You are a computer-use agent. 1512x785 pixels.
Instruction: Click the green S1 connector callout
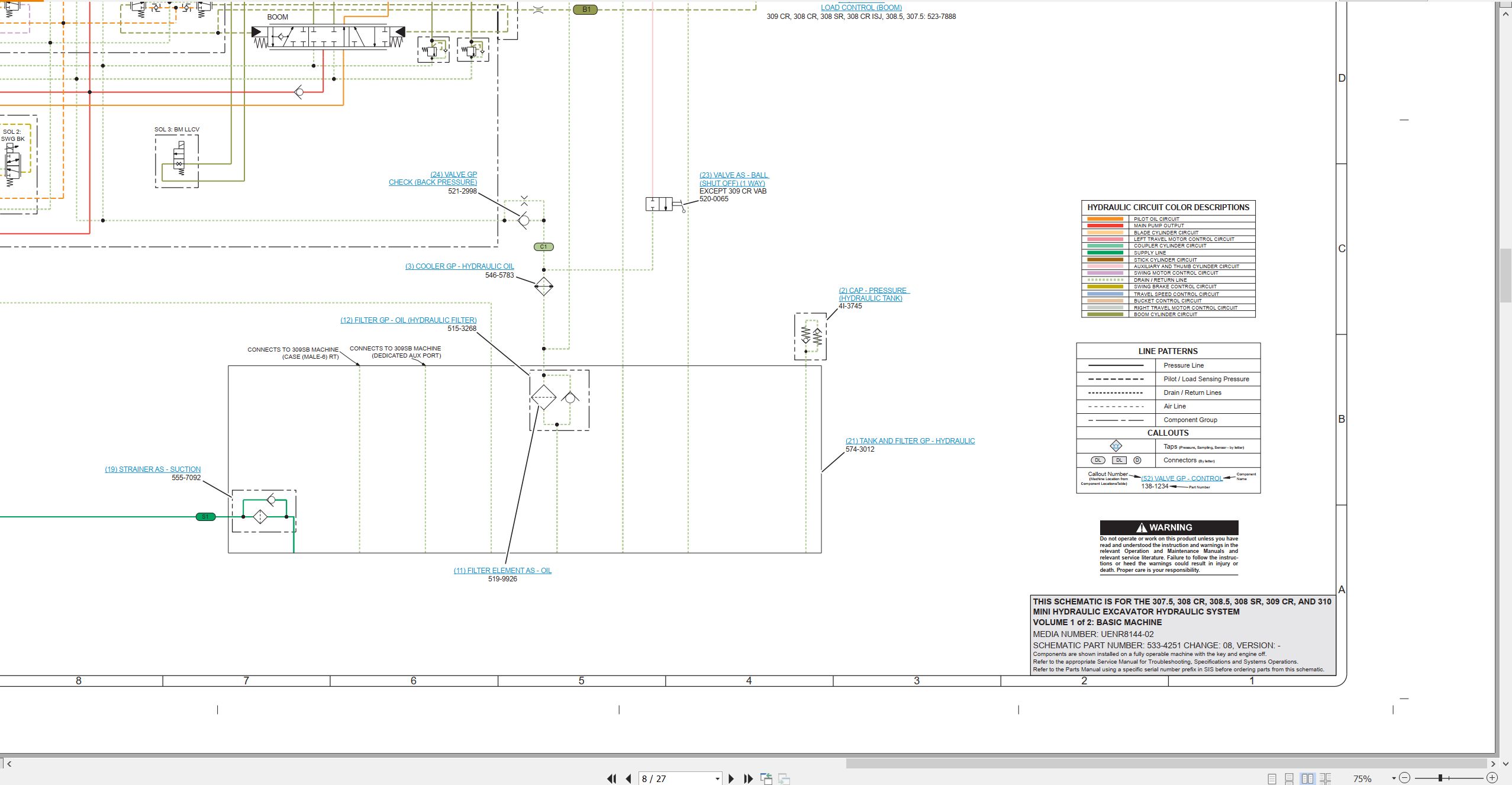(x=205, y=517)
